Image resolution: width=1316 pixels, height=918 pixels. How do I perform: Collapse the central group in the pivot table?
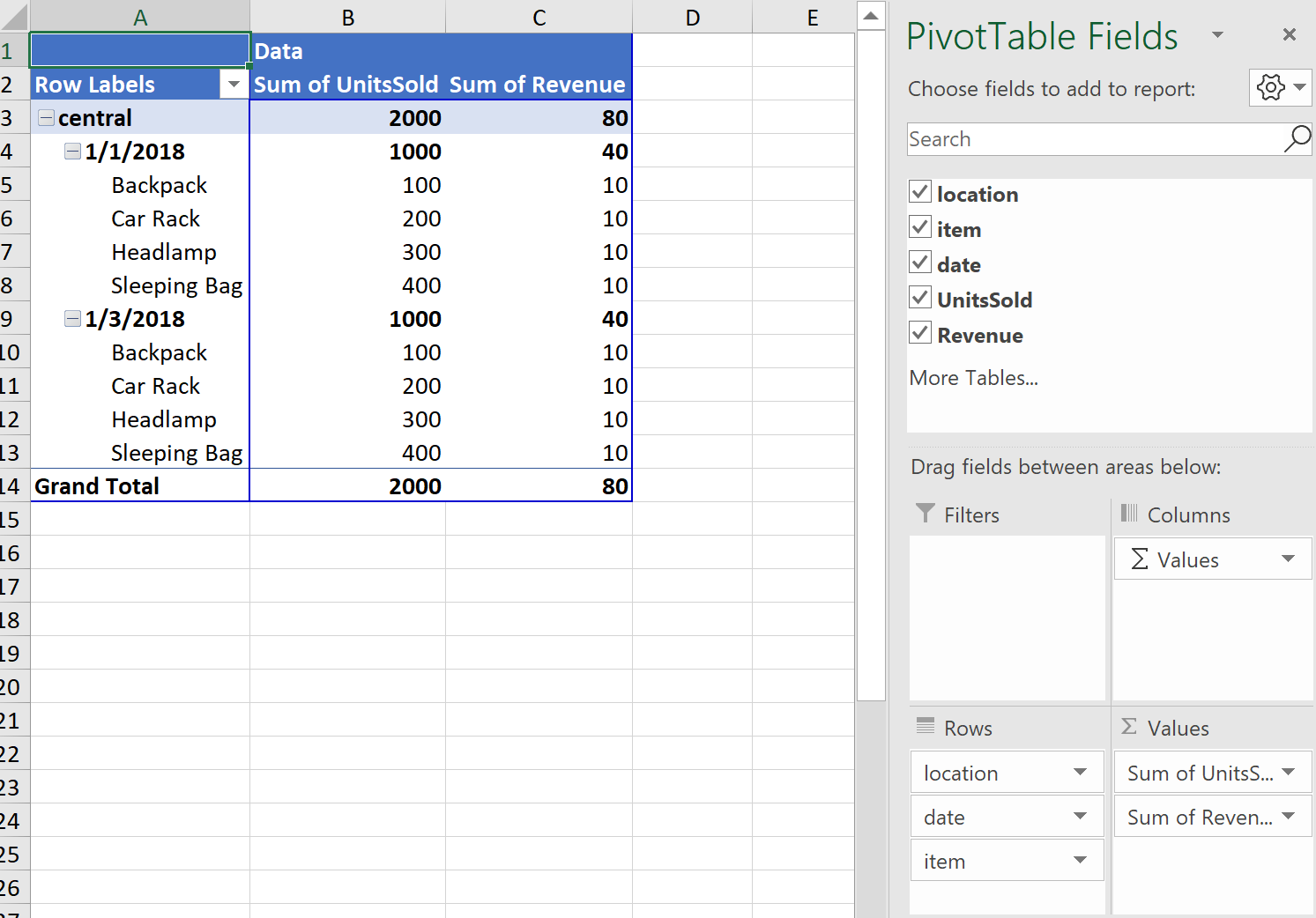[44, 117]
